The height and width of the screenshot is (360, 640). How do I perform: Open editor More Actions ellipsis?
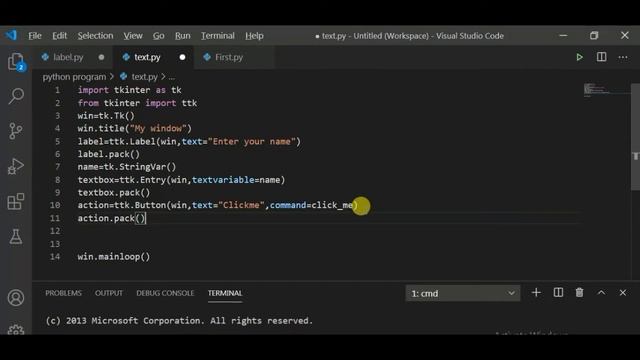point(623,57)
